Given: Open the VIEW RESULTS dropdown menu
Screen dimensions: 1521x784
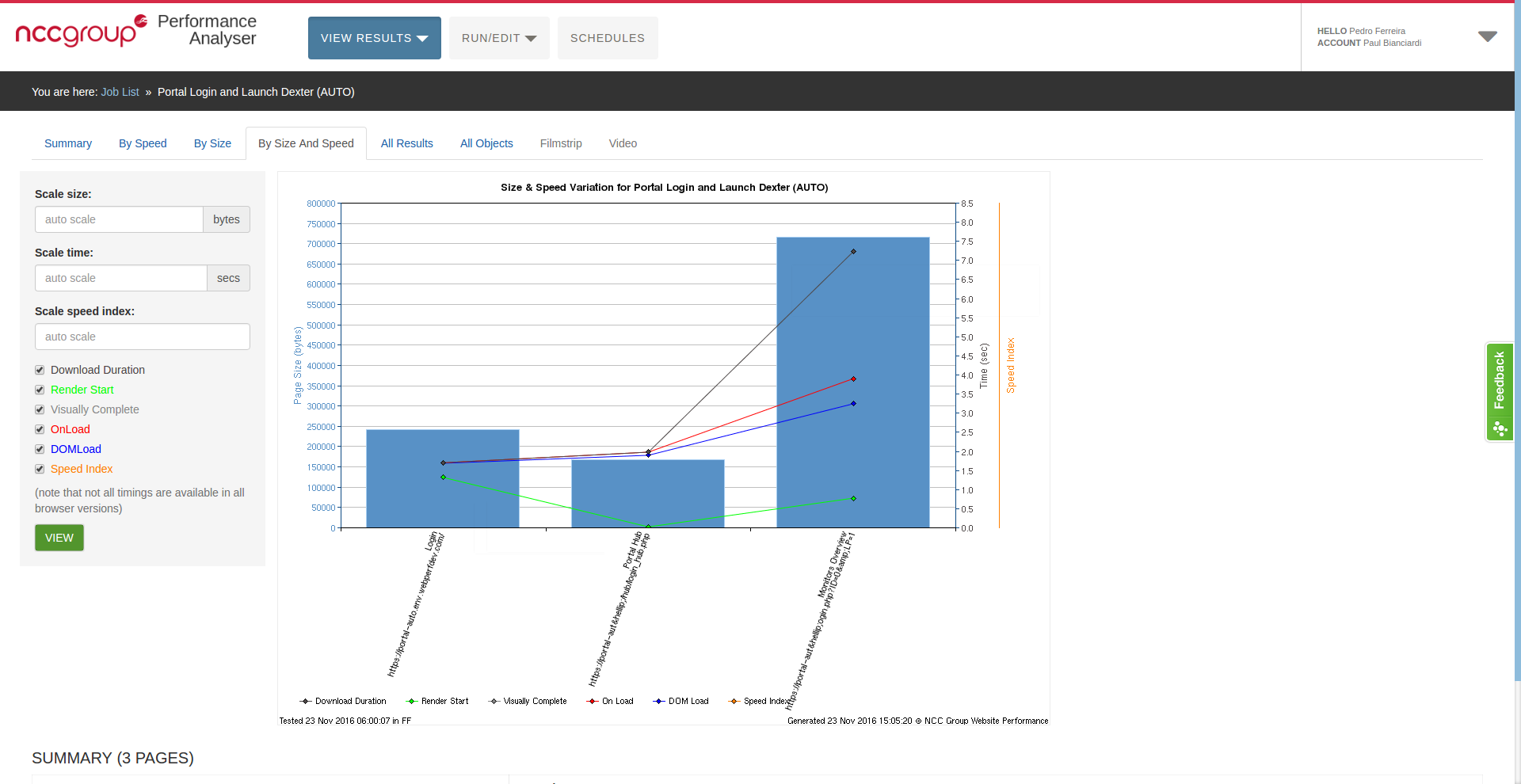Looking at the screenshot, I should pos(374,38).
